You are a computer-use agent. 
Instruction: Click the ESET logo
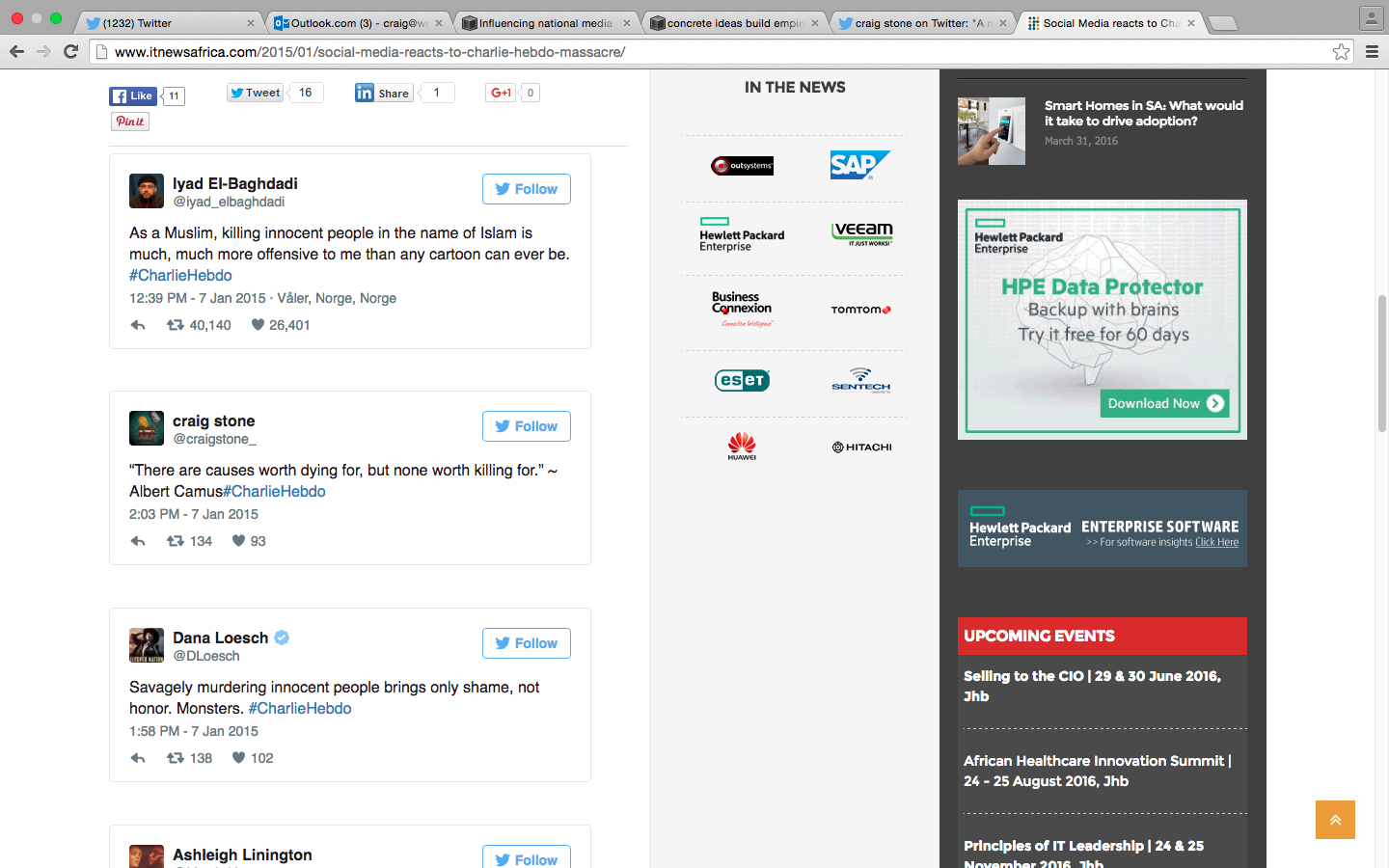click(742, 380)
